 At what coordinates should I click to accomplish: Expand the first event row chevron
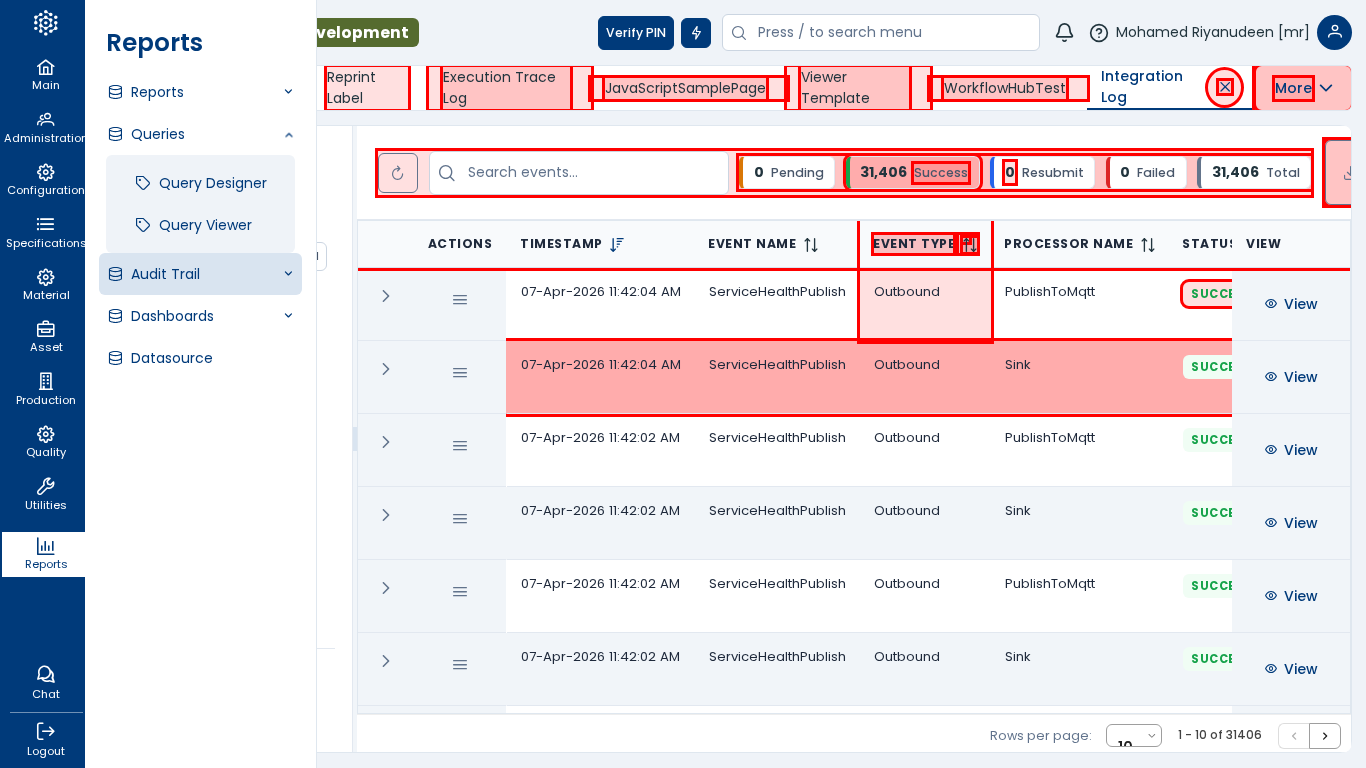click(x=386, y=296)
